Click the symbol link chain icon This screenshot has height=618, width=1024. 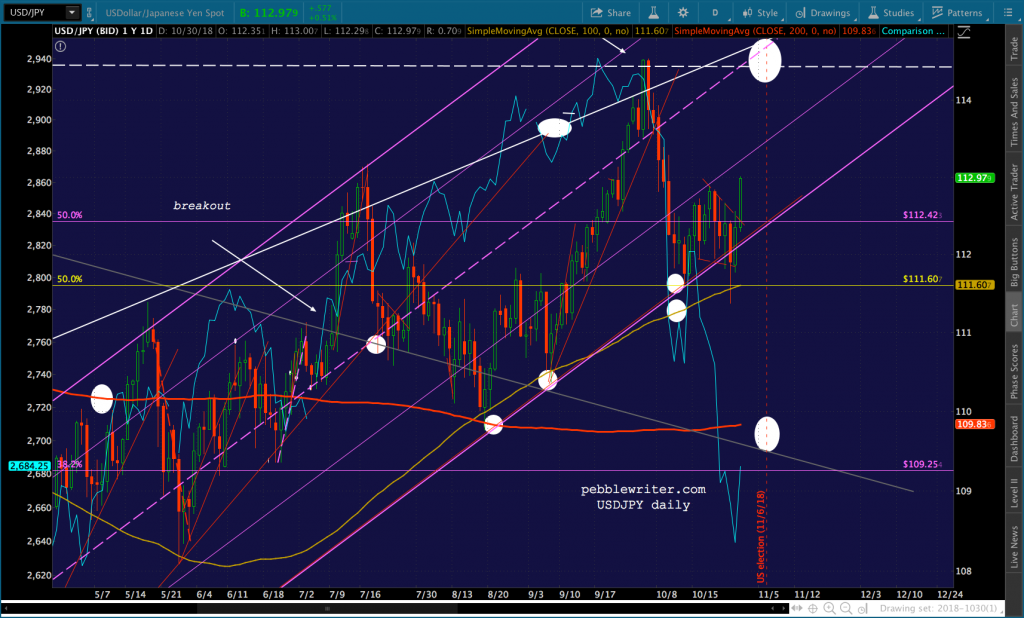pyautogui.click(x=89, y=12)
